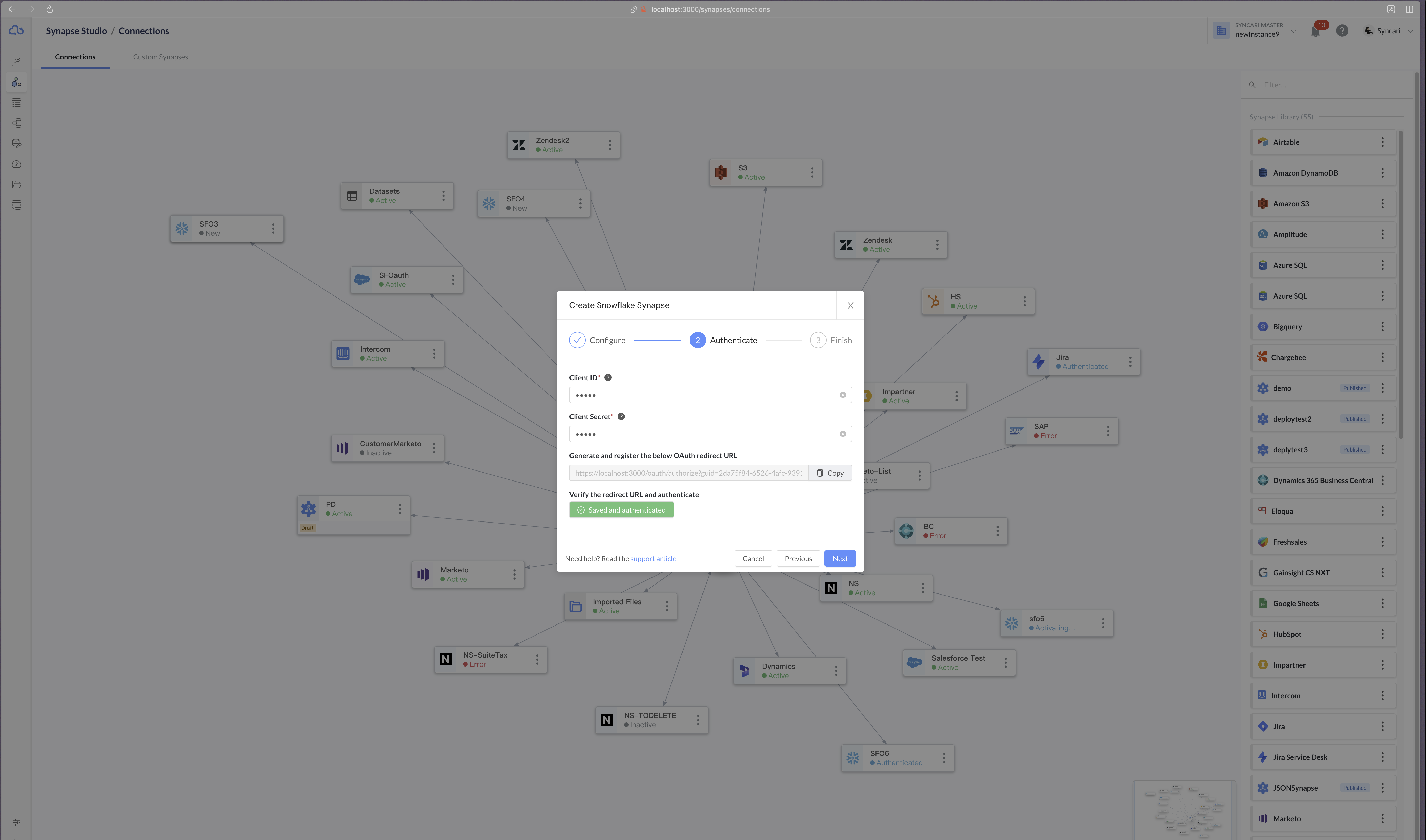The width and height of the screenshot is (1426, 840).
Task: Click the Airtable library icon
Action: coord(1262,142)
